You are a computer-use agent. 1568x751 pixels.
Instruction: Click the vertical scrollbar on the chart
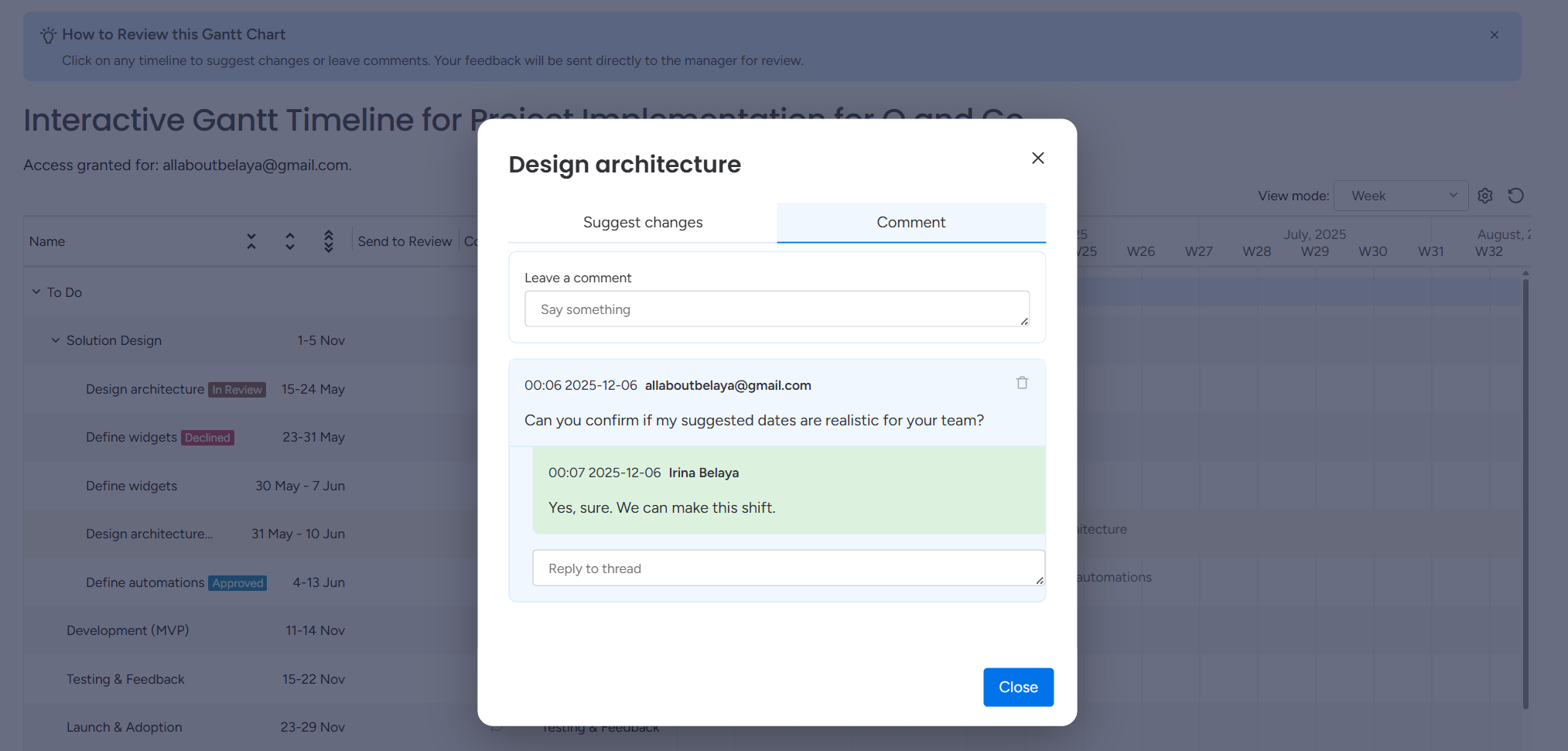(1525, 495)
